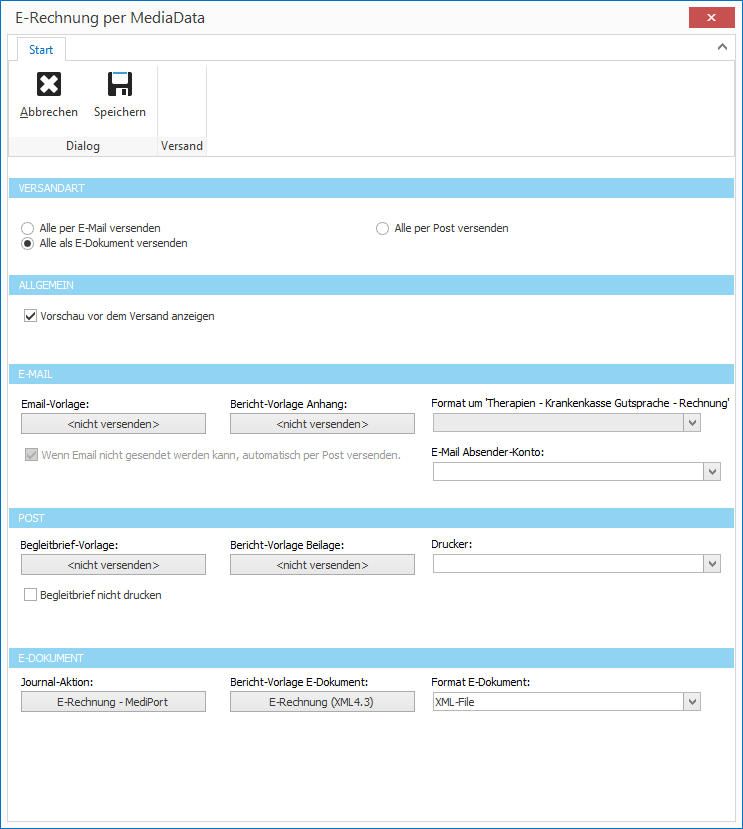Click the Bericht-Vorlage Anhang button
This screenshot has width=743, height=829.
322,424
